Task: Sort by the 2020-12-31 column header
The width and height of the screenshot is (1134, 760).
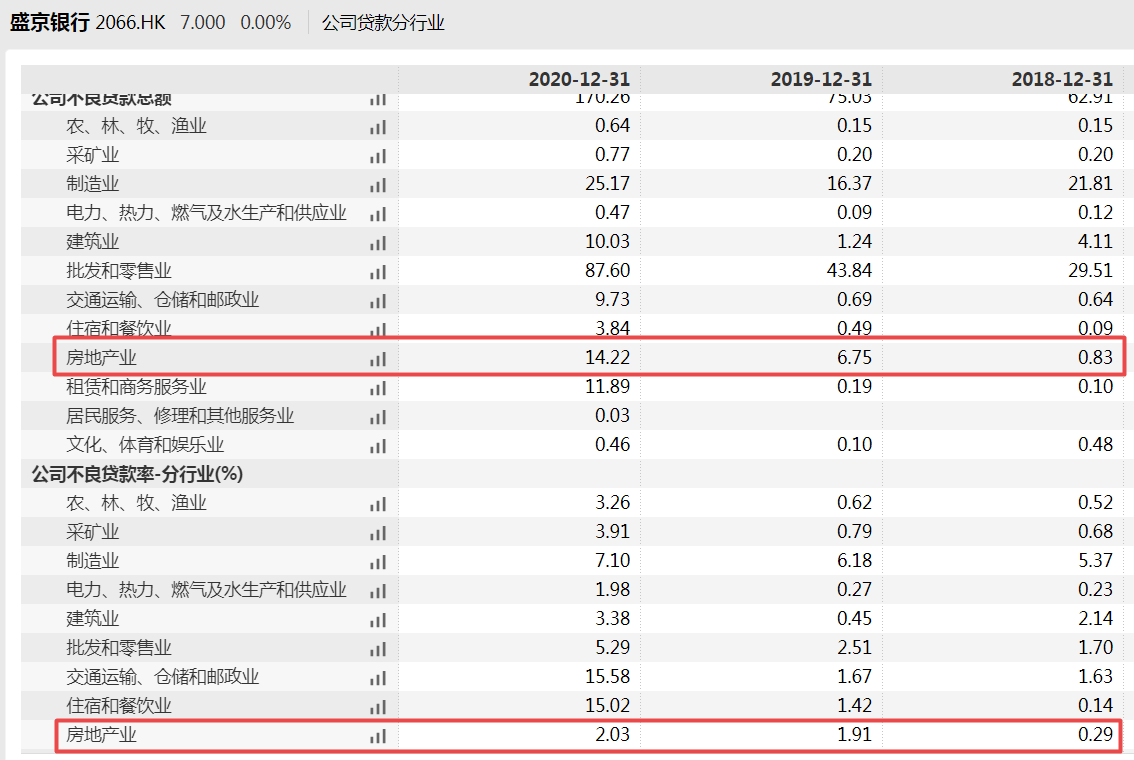Action: pos(578,78)
